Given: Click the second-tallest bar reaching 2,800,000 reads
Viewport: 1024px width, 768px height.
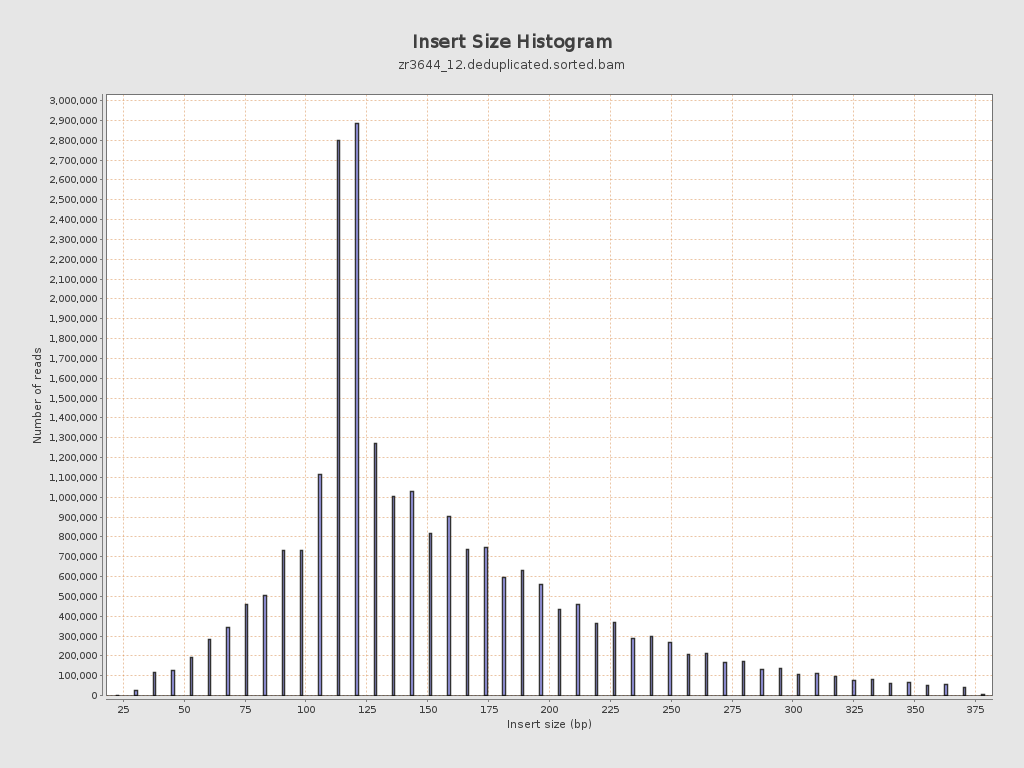Looking at the screenshot, I should [x=338, y=418].
